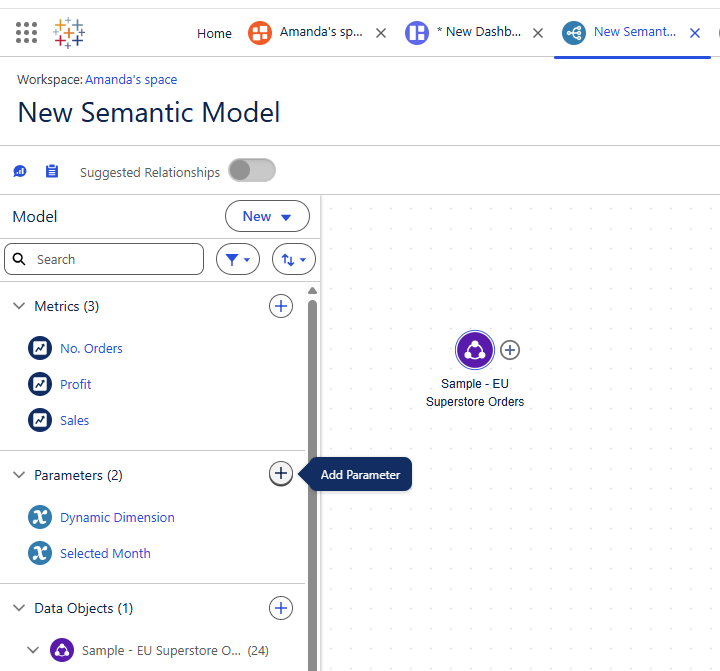This screenshot has height=671, width=720.
Task: Add a new data object with plus icon
Action: tap(281, 608)
